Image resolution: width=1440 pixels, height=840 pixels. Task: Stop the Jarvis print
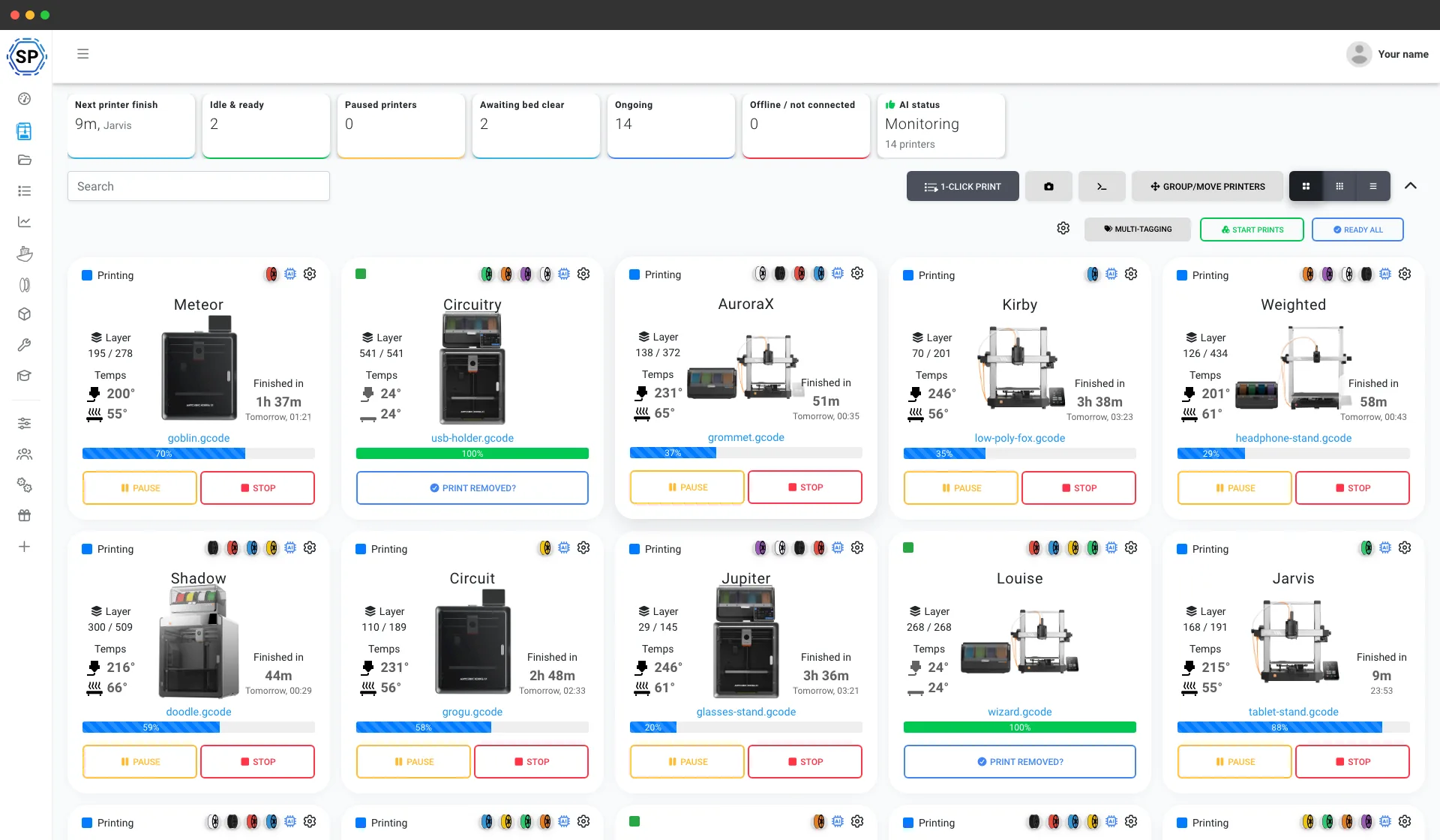click(1352, 761)
